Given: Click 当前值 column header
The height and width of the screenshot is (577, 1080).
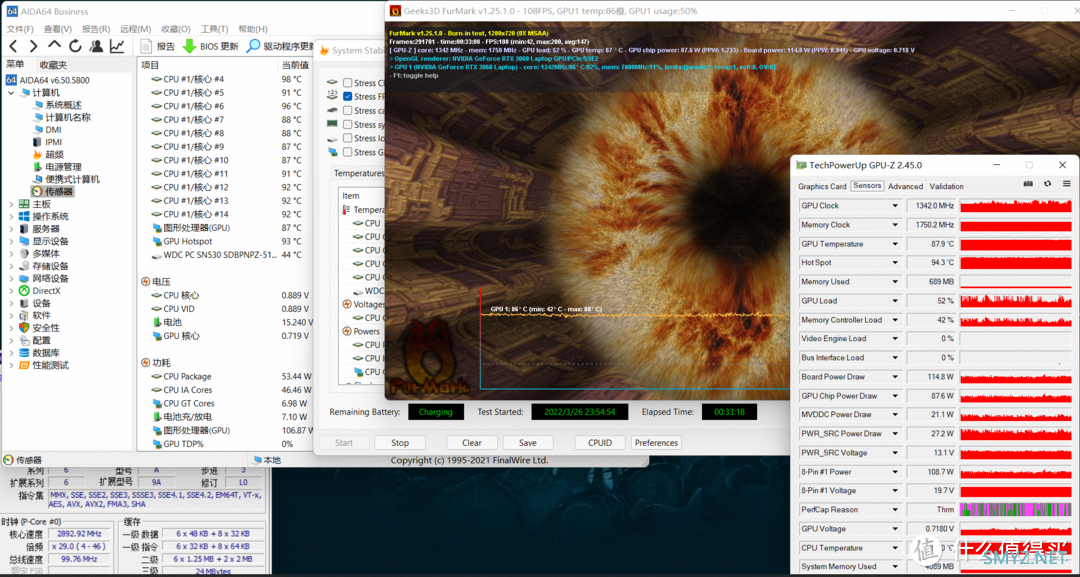Looking at the screenshot, I should click(x=295, y=65).
